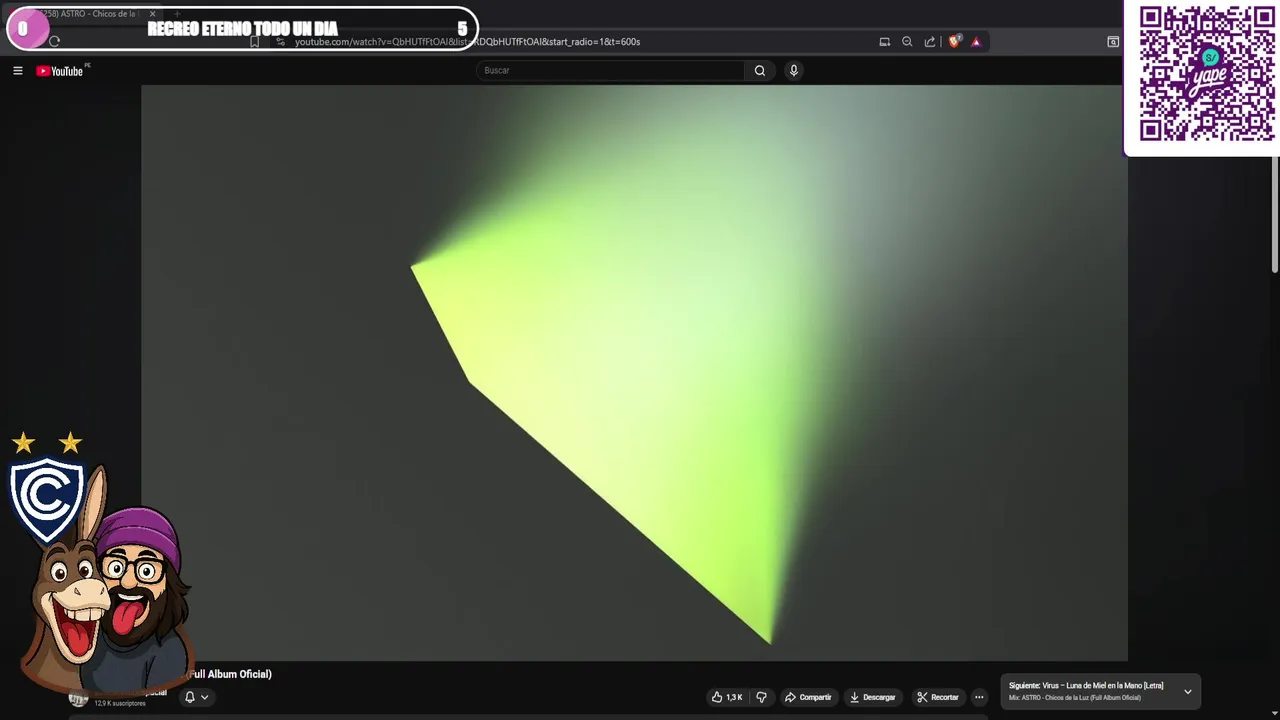This screenshot has width=1280, height=720.
Task: Reload the page with the refresh icon
Action: pos(54,42)
